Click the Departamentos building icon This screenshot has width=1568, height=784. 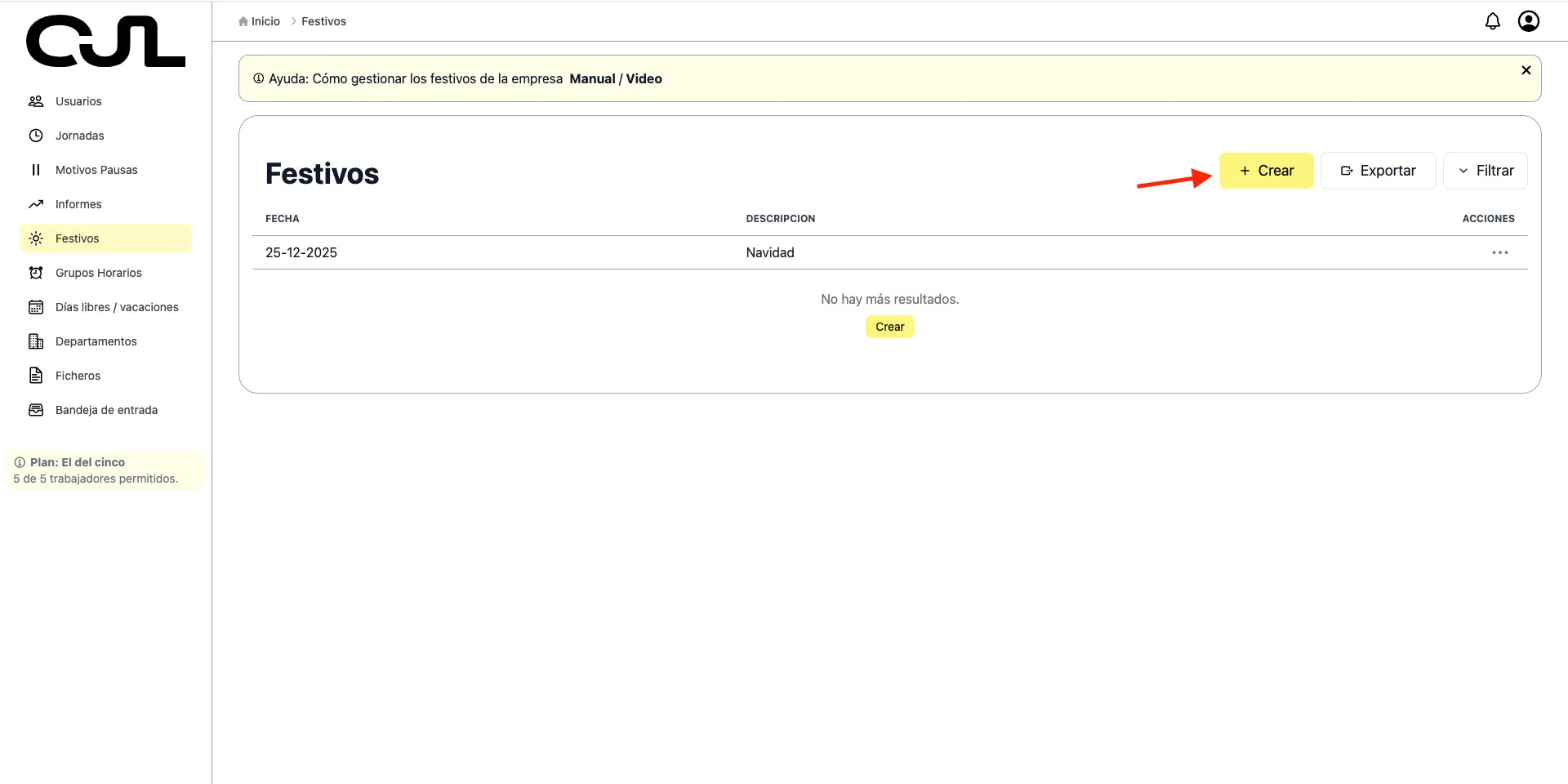36,341
